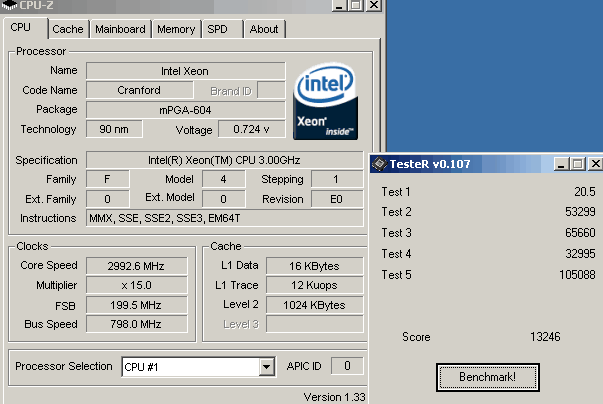
Task: Click the Voltage value 0.724 v
Action: tap(252, 129)
